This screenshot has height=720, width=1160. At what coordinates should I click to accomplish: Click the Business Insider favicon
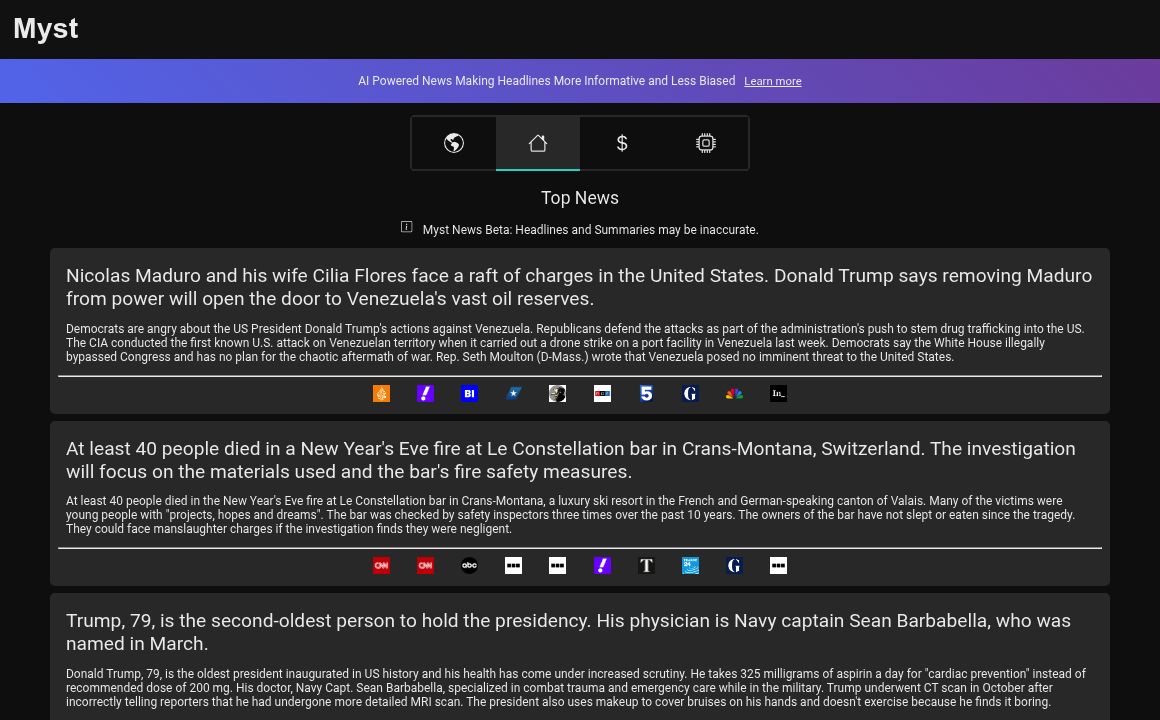coord(469,393)
